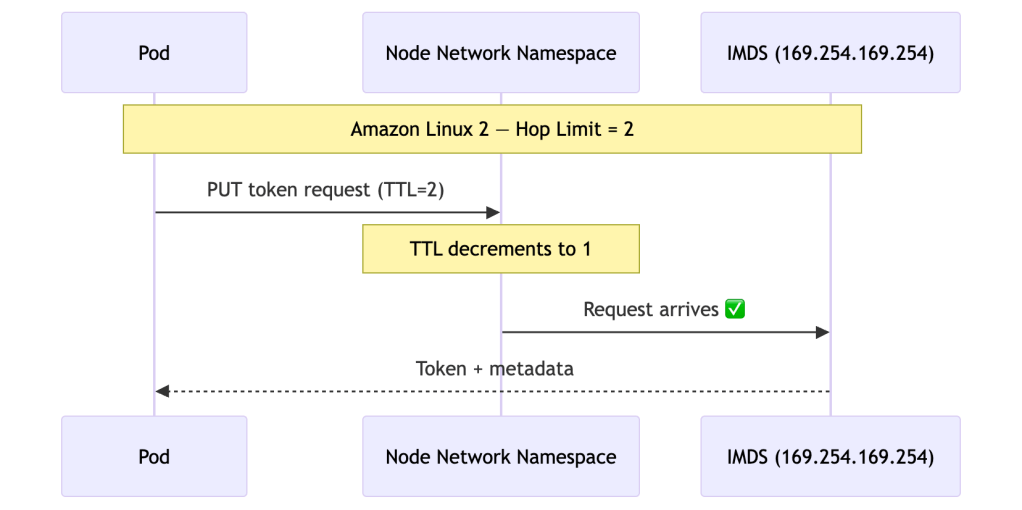
Task: Select top Node Network Namespace box
Action: [x=500, y=53]
